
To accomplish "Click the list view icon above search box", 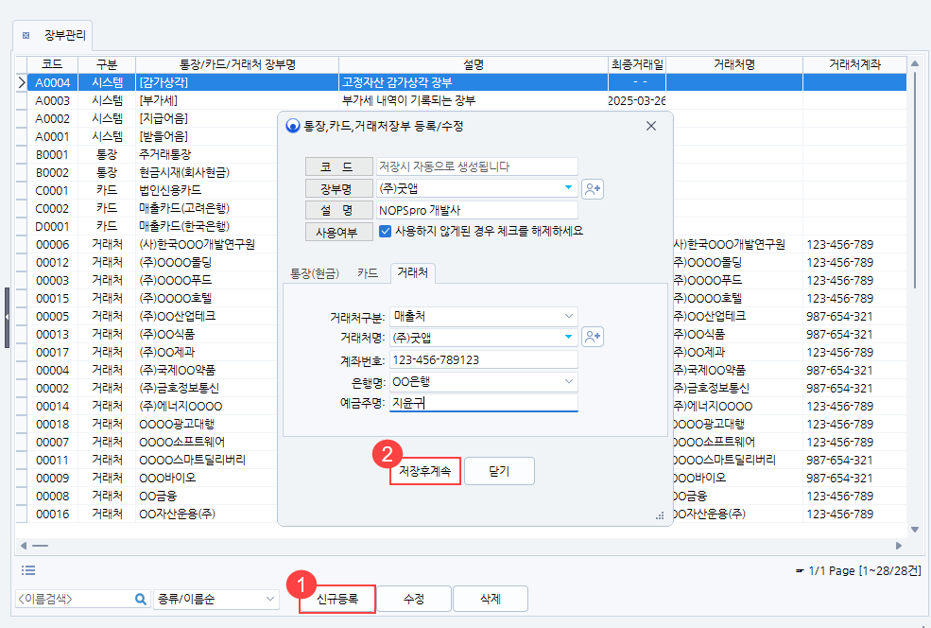I will tap(29, 570).
